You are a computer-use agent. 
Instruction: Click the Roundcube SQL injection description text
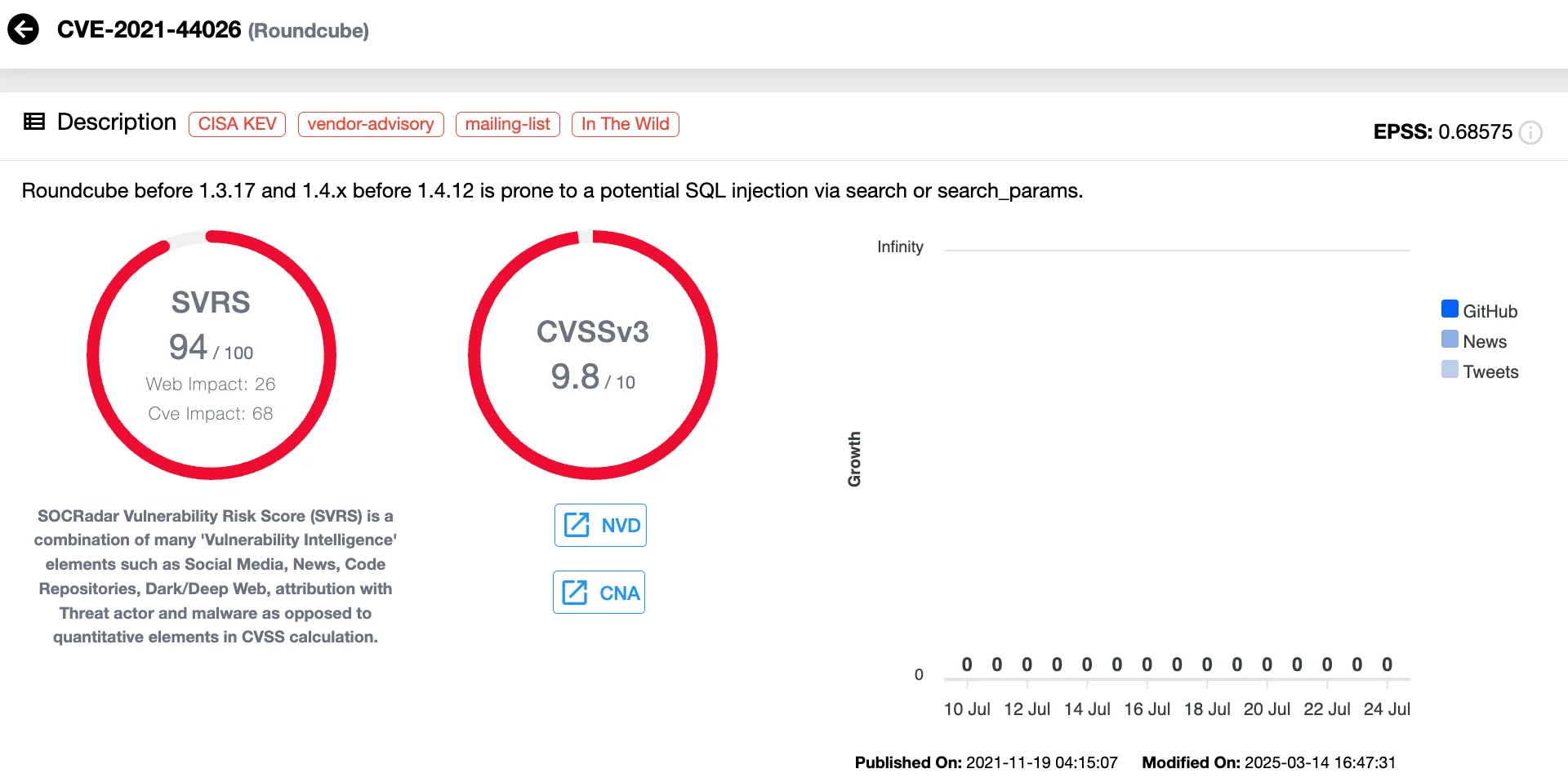click(x=552, y=190)
